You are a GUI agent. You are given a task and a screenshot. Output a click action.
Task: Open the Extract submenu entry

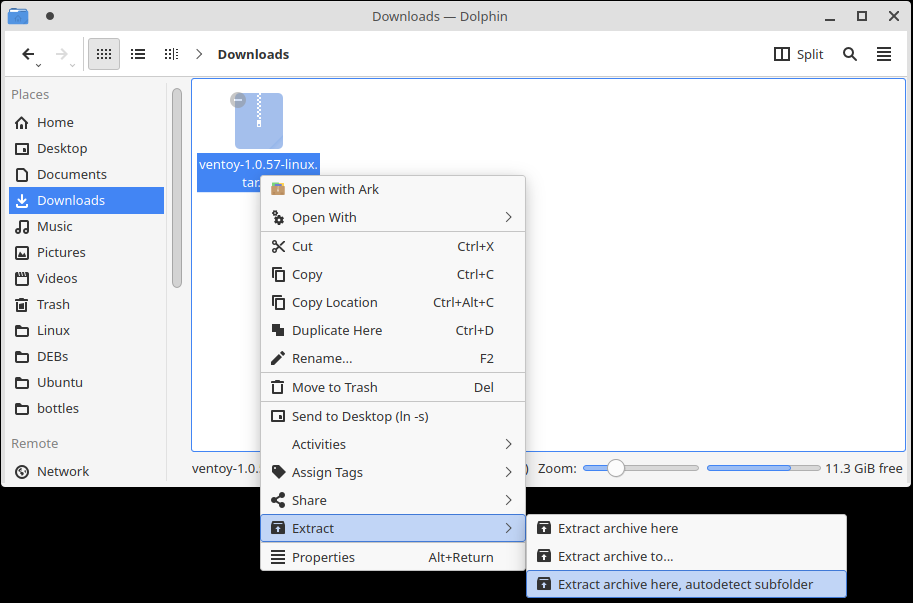tap(393, 528)
